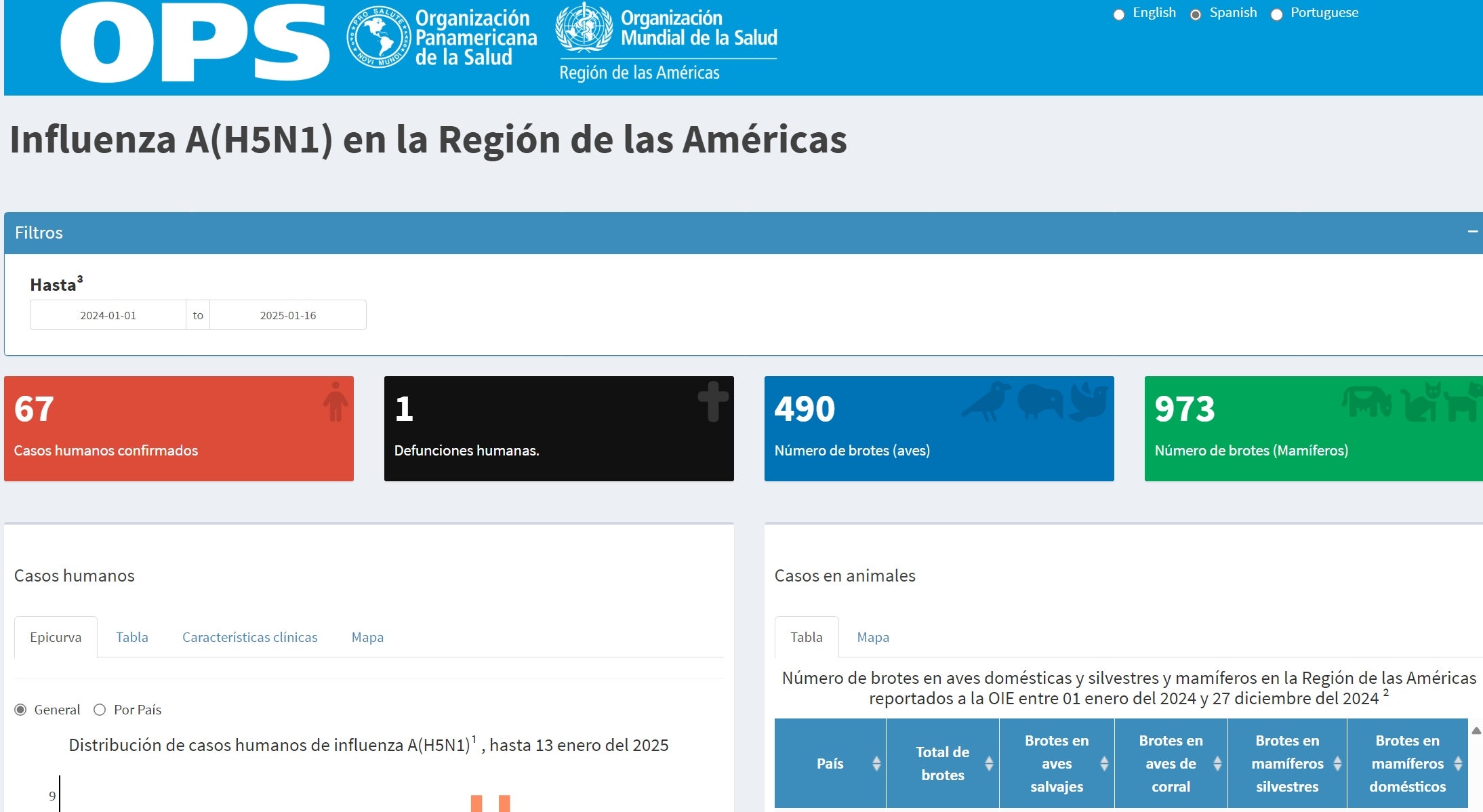Open the Epicurva tab
Image resolution: width=1483 pixels, height=812 pixels.
(x=56, y=637)
